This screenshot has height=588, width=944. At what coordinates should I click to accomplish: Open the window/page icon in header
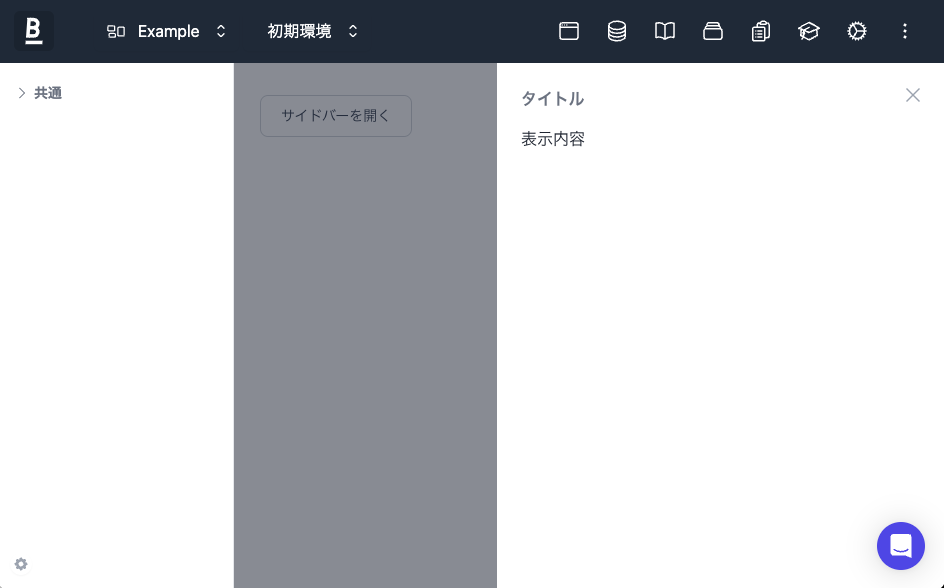coord(568,31)
